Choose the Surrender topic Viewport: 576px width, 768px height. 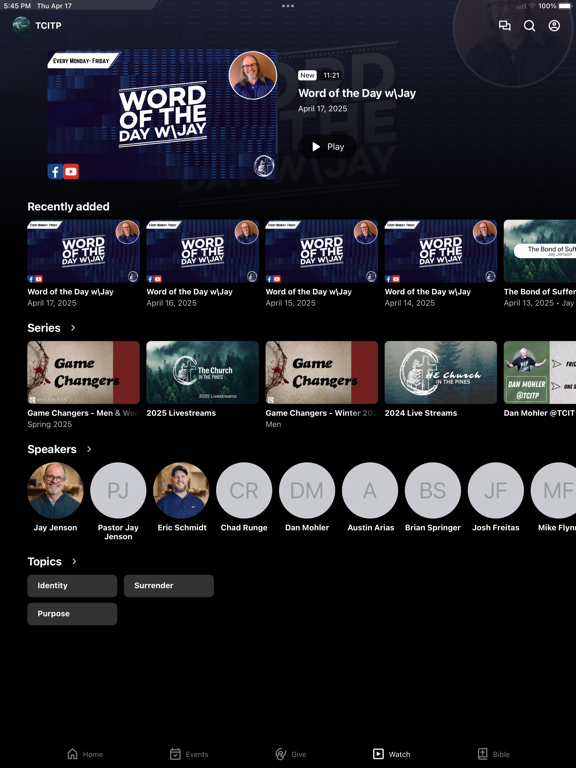pos(168,586)
